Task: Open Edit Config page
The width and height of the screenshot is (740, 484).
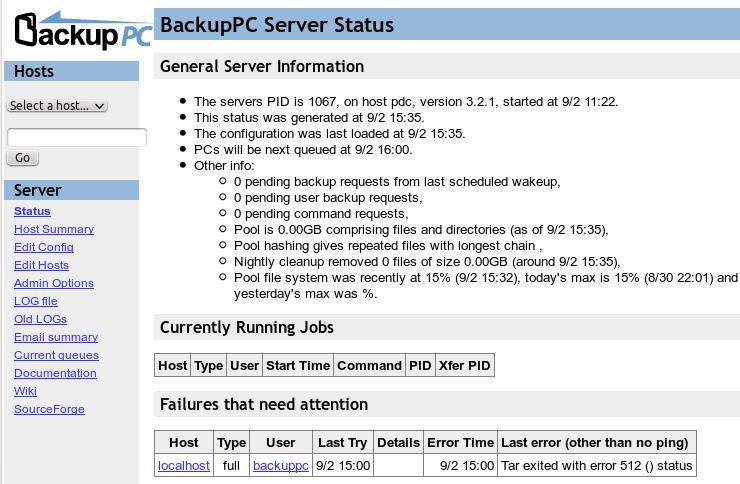Action: 44,247
